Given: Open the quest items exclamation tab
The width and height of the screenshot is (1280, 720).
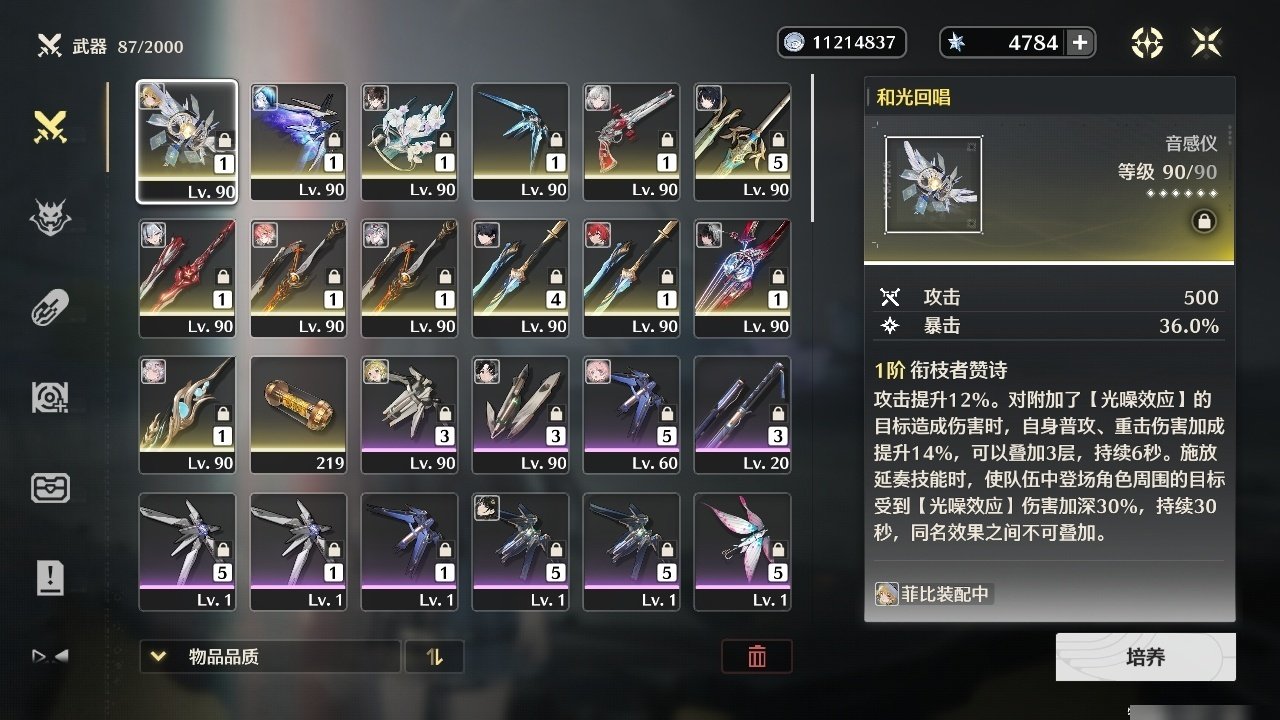Looking at the screenshot, I should [x=50, y=577].
